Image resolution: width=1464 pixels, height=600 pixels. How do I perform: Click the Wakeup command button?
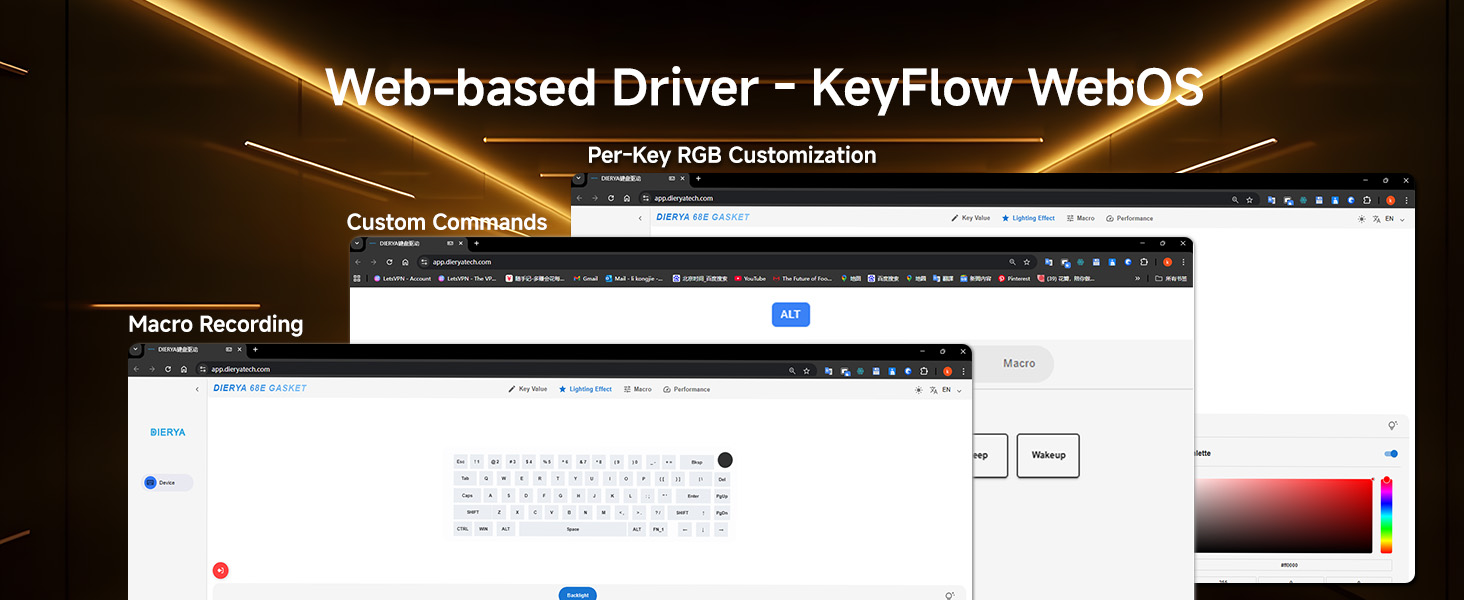1048,455
